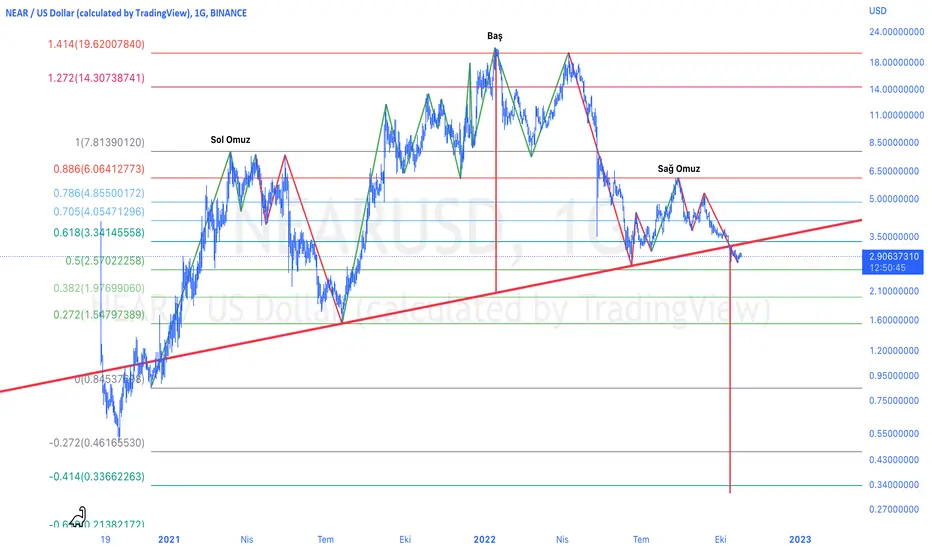932x550 pixels.
Task: Click the 18.00000000 price axis value
Action: [896, 62]
